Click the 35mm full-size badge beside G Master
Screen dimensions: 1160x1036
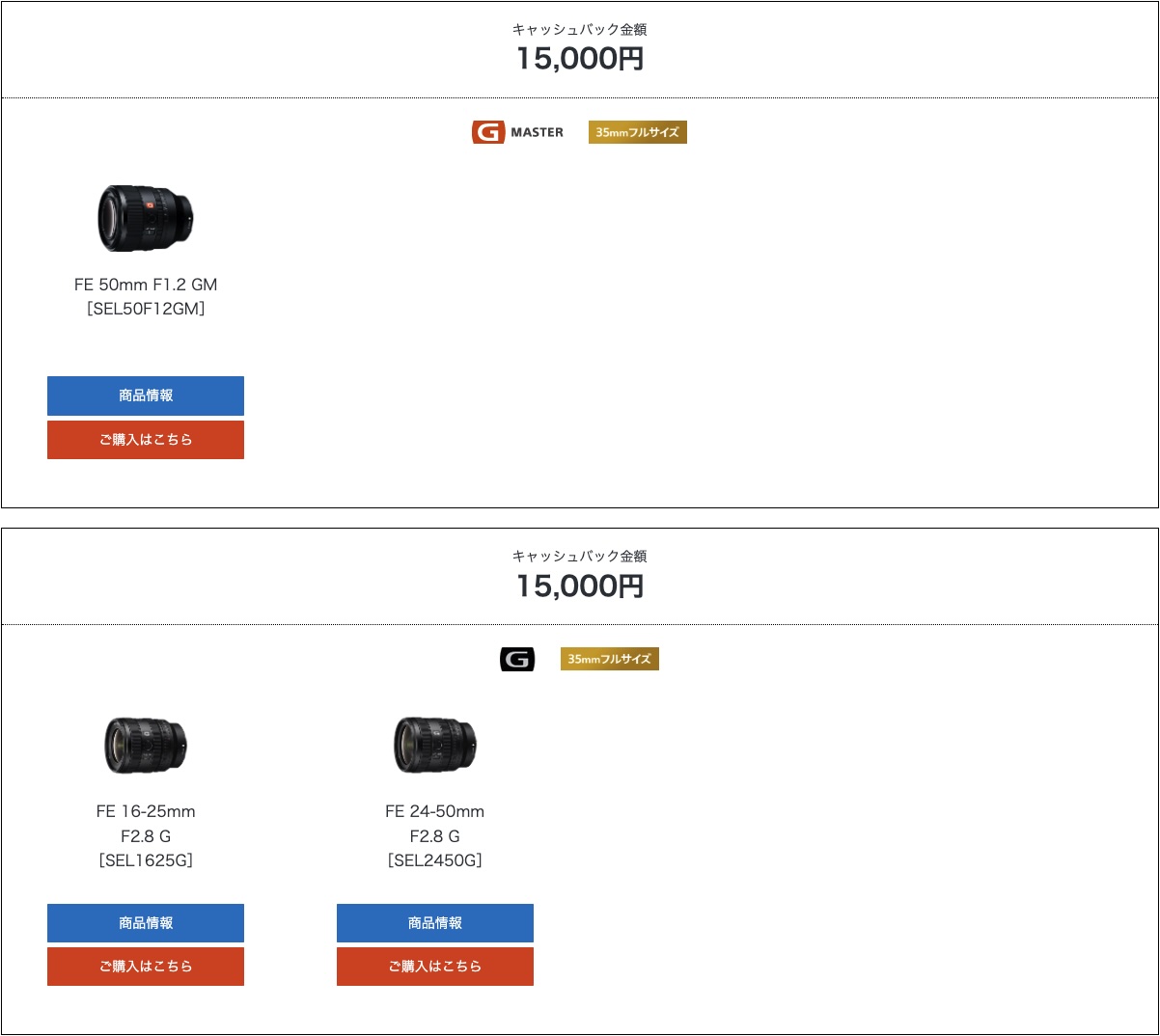point(638,132)
